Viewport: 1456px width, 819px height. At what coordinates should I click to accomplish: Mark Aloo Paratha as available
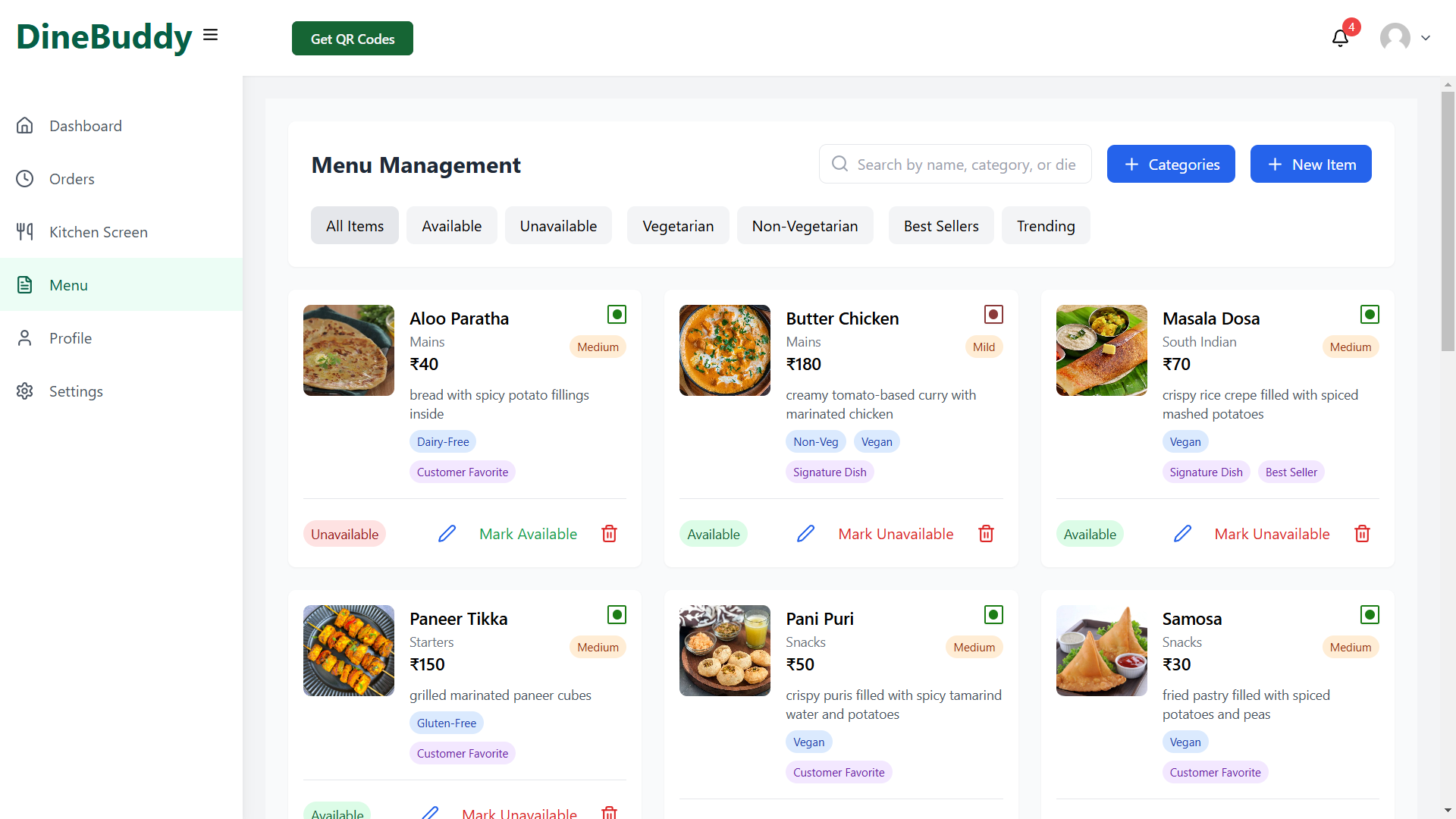click(x=528, y=534)
